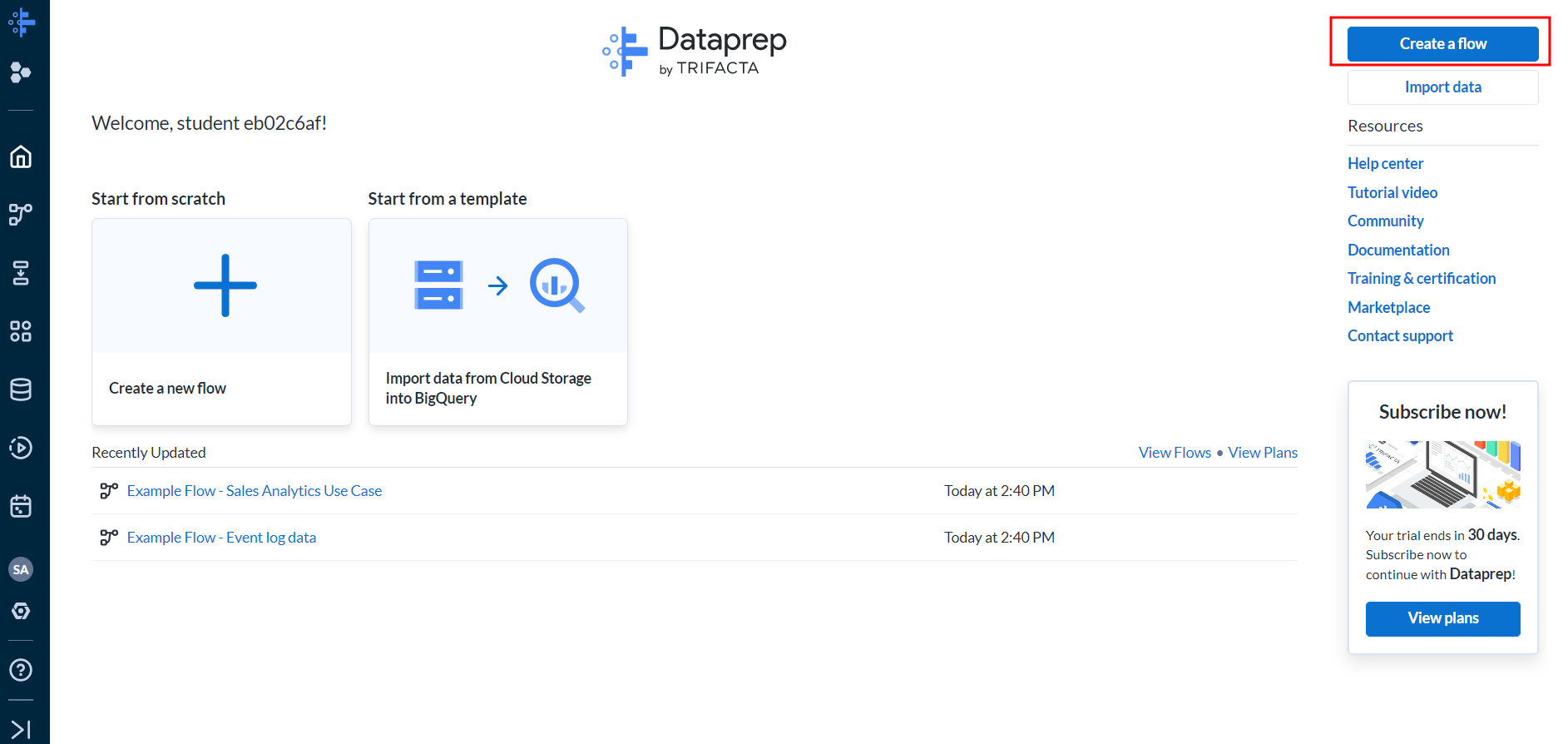The height and width of the screenshot is (744, 1568).
Task: Click the Subscribe now illustration
Action: pyautogui.click(x=1442, y=474)
